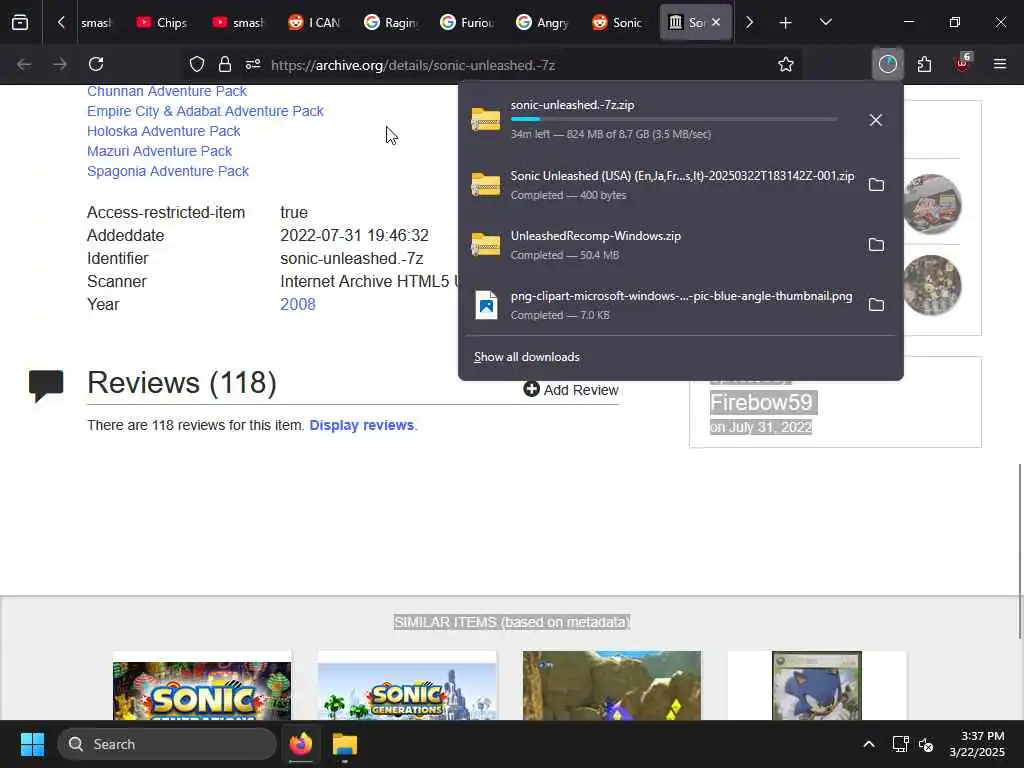Go forward one page
This screenshot has height=768, width=1024.
pos(59,64)
